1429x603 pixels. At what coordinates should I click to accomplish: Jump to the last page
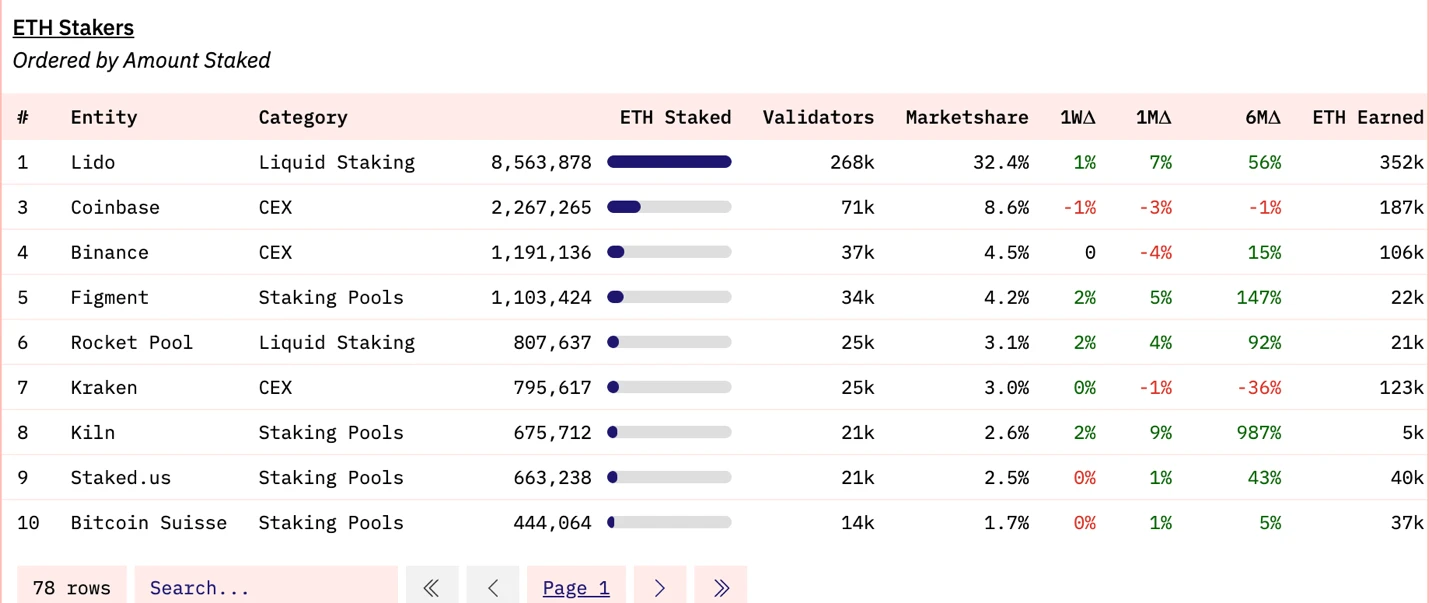(721, 588)
